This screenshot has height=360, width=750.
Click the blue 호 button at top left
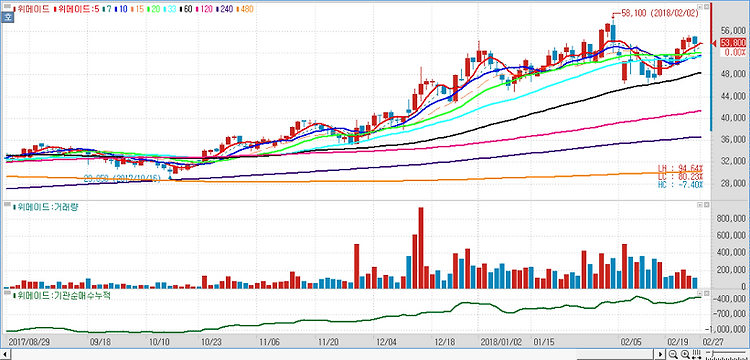click(x=8, y=18)
